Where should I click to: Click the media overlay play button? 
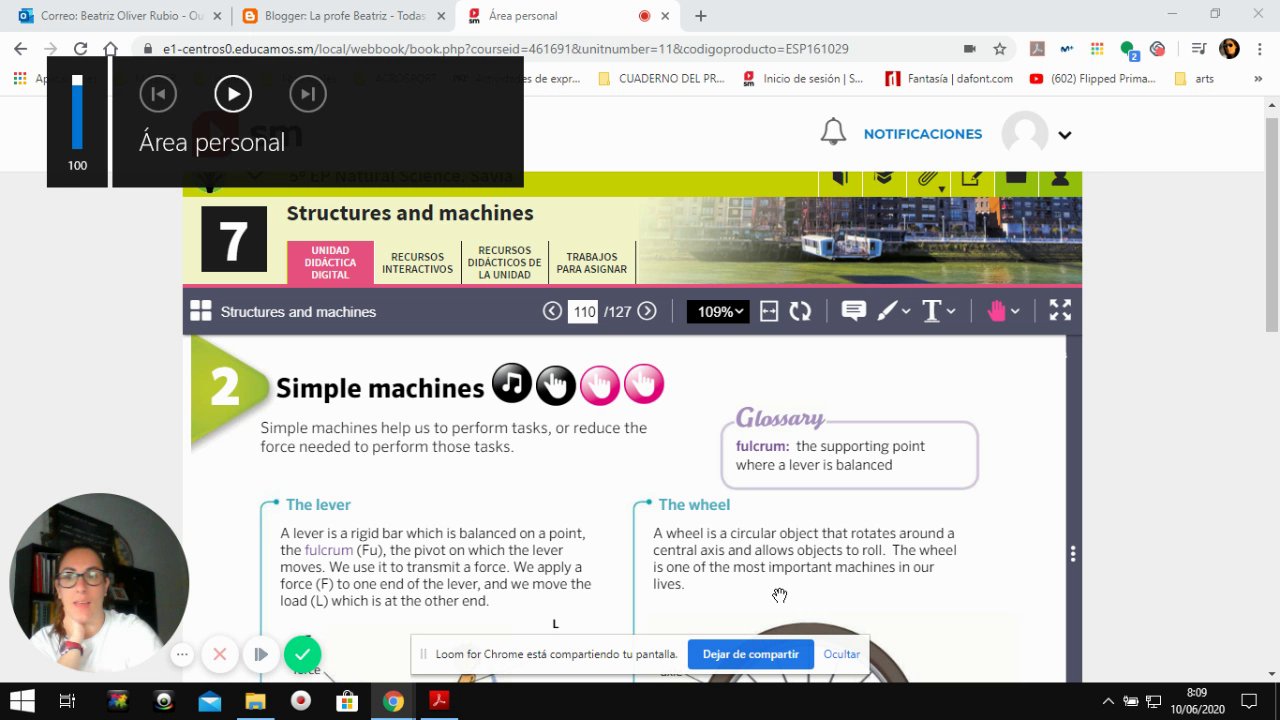click(233, 94)
